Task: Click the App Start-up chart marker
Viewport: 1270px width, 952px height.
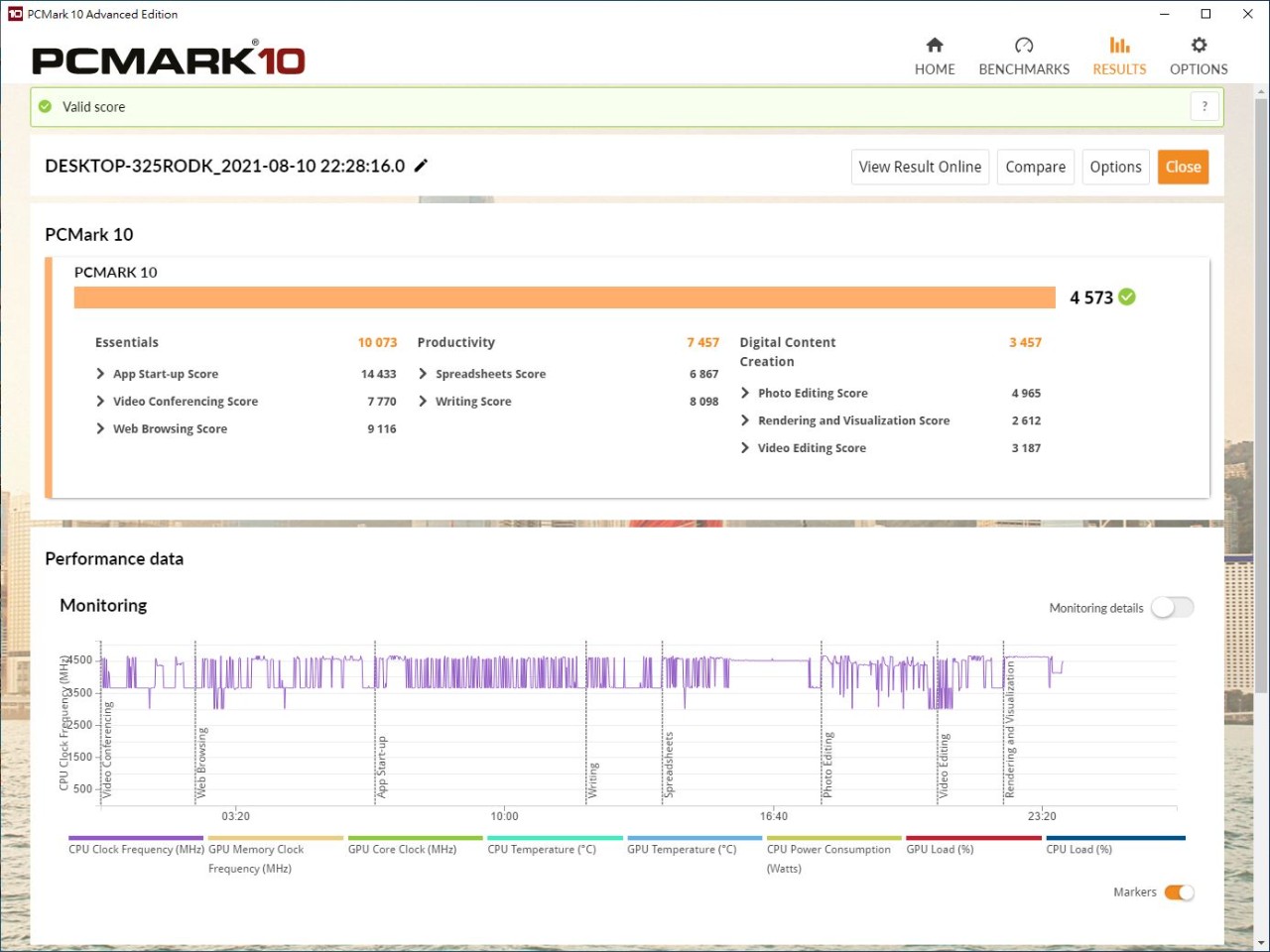Action: (381, 767)
